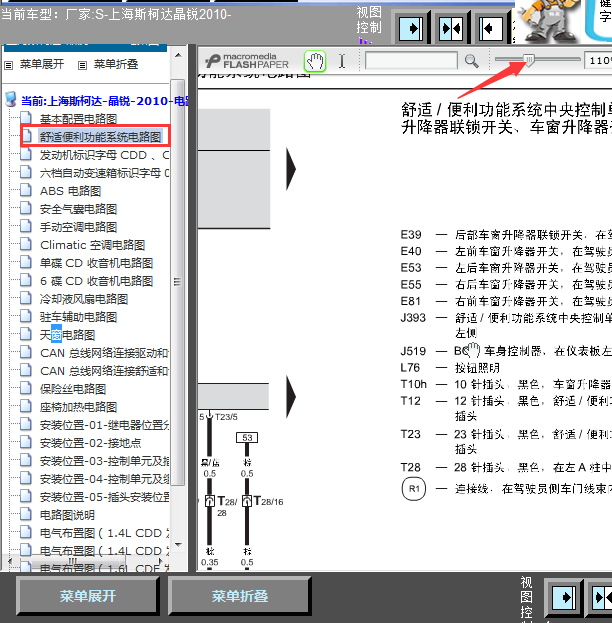Click the root computer icon of tree
This screenshot has width=612, height=623.
click(x=11, y=99)
